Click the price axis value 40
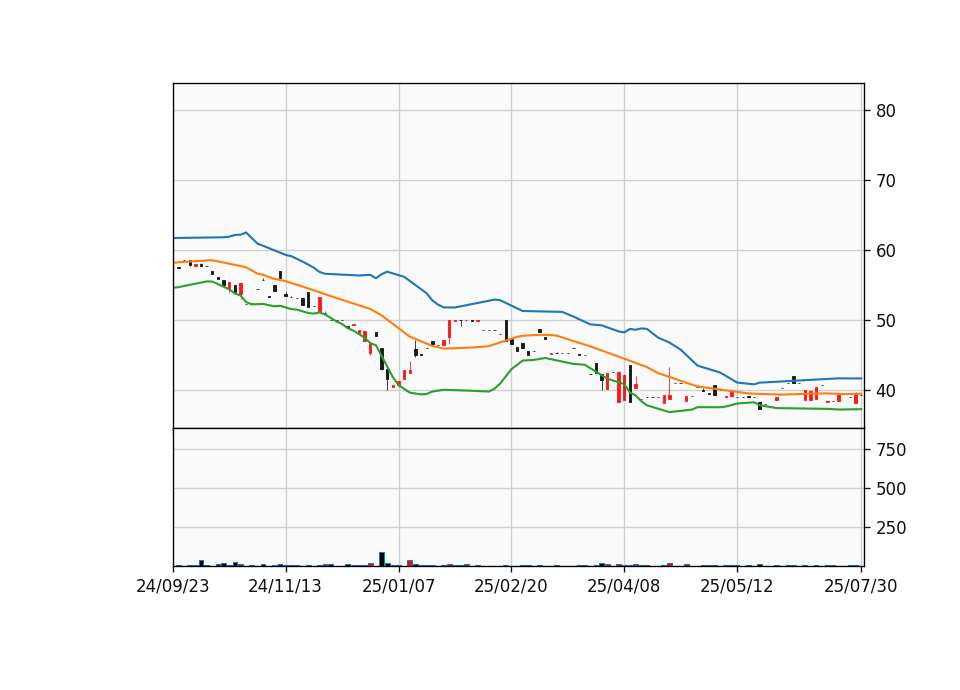Viewport: 960px width, 690px height. (886, 391)
